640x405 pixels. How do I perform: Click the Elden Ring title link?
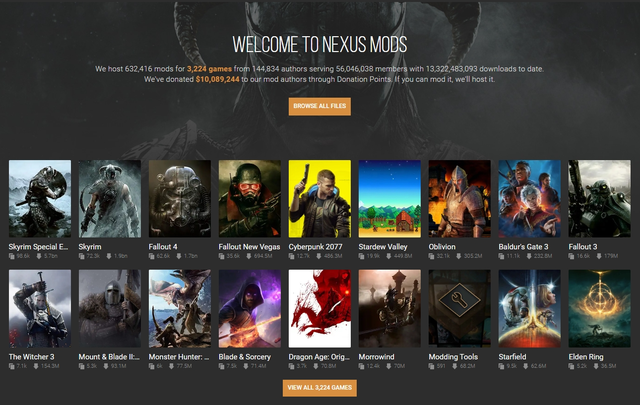(586, 357)
